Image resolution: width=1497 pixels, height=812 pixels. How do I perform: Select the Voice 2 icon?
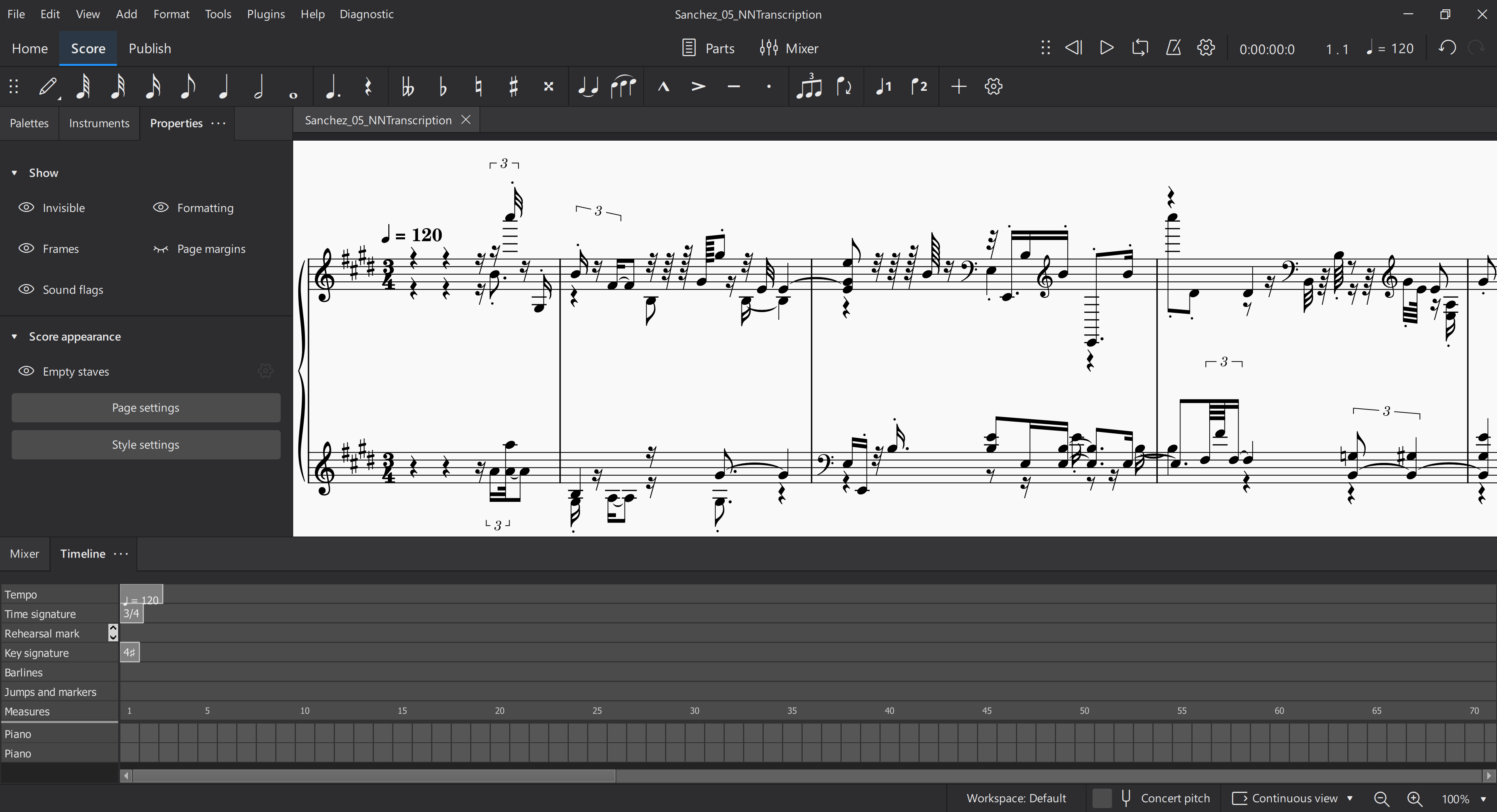click(919, 86)
